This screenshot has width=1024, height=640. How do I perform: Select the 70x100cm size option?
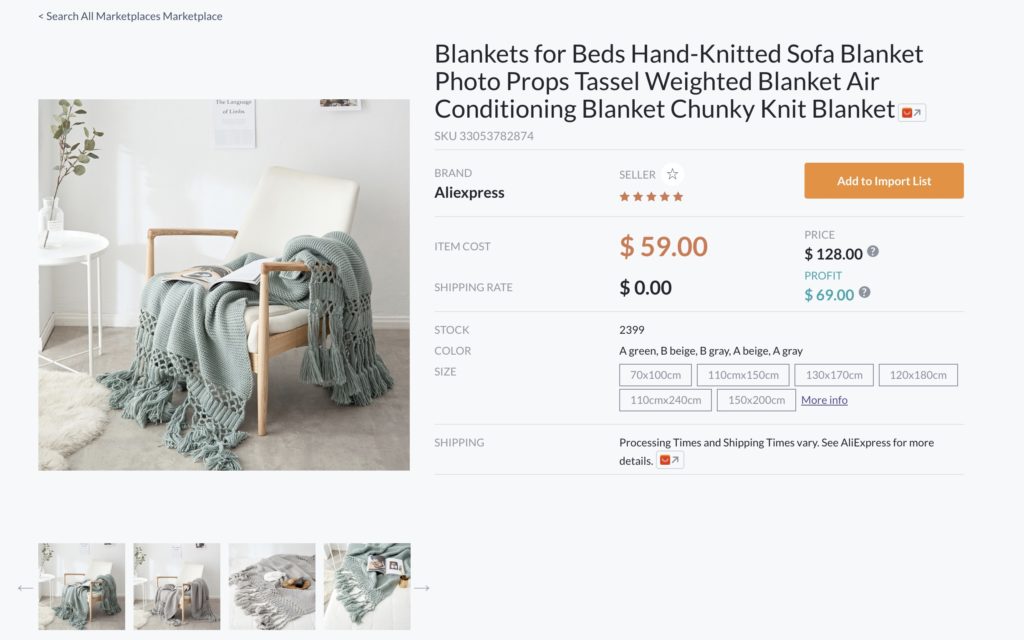[x=655, y=375]
